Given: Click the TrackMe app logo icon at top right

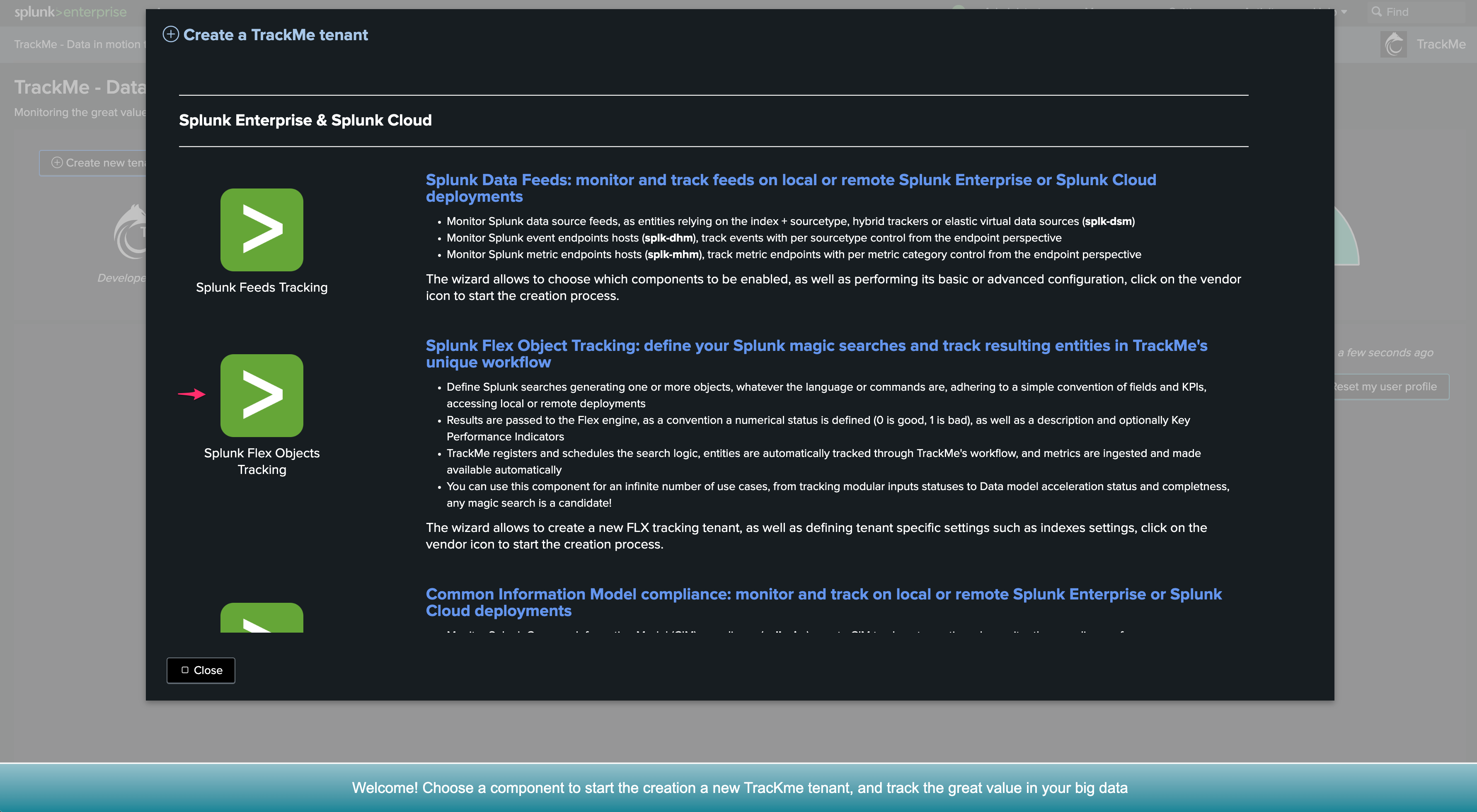Looking at the screenshot, I should pos(1394,44).
